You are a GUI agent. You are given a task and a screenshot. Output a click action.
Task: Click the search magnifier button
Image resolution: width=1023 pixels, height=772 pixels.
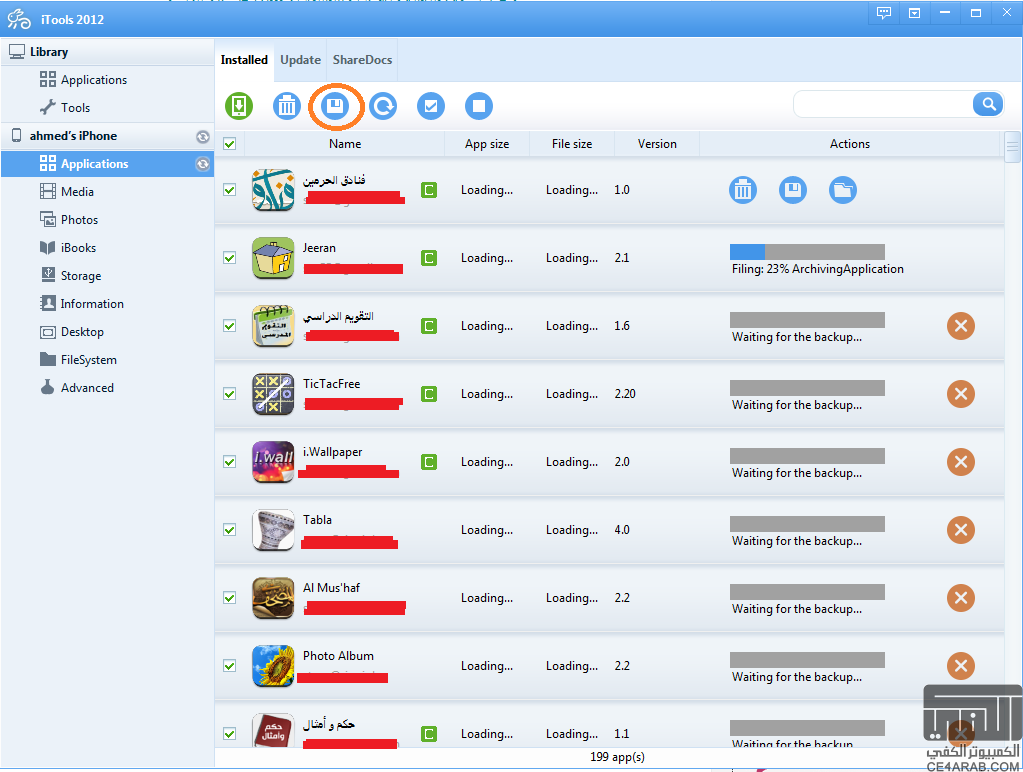(x=988, y=104)
